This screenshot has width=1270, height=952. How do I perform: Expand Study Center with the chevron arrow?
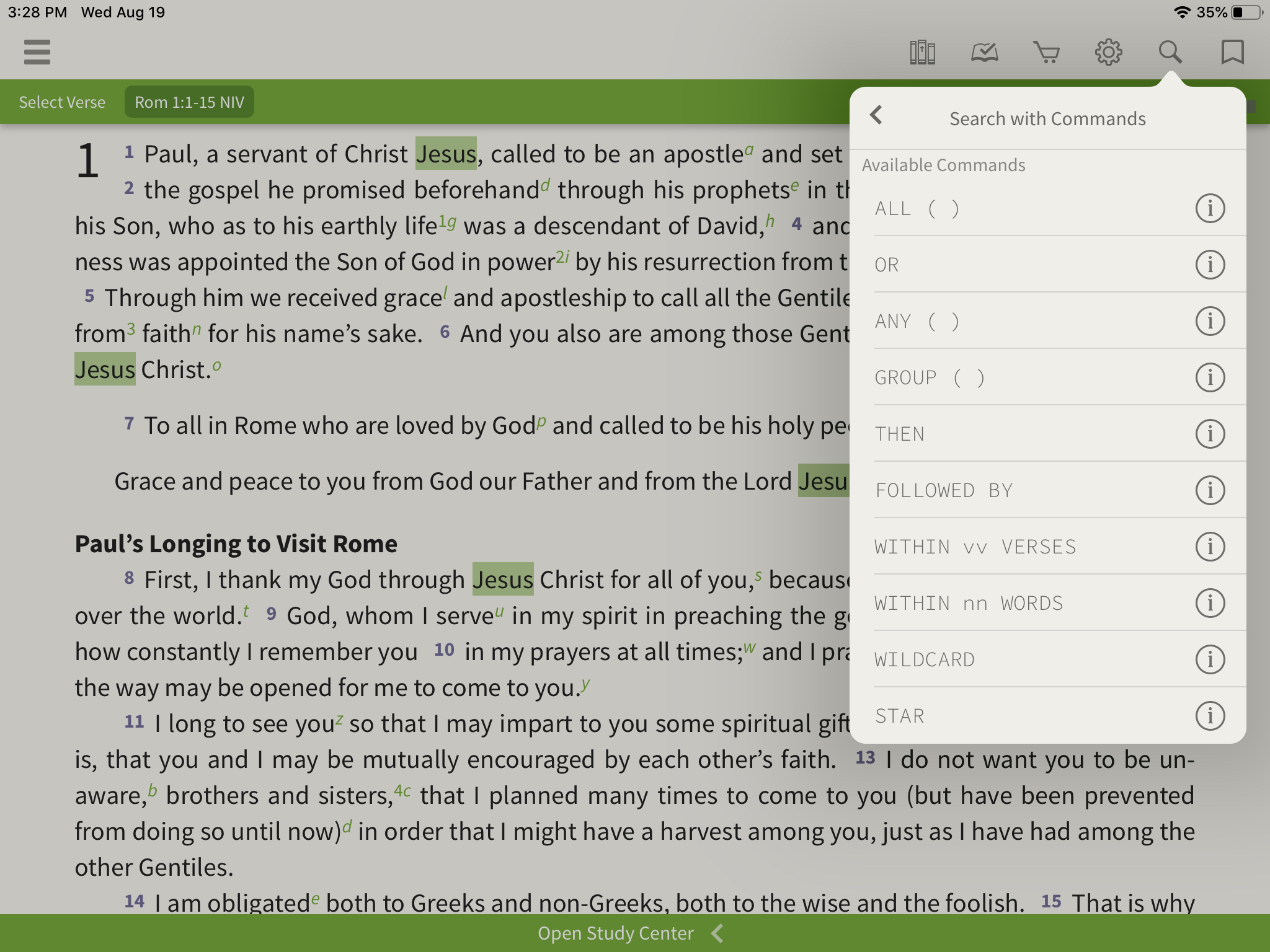click(717, 933)
